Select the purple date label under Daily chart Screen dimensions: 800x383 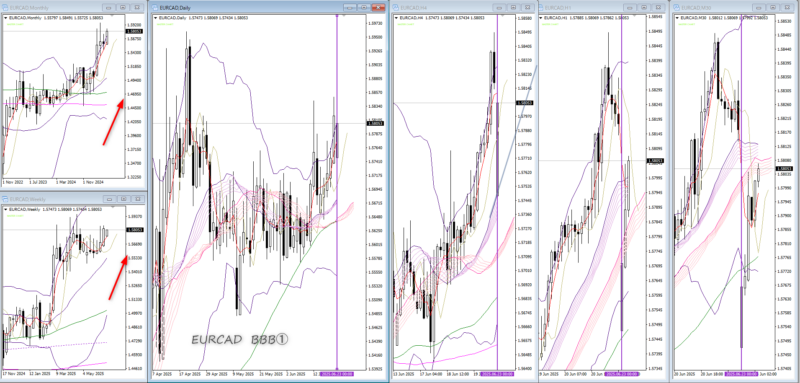click(337, 374)
